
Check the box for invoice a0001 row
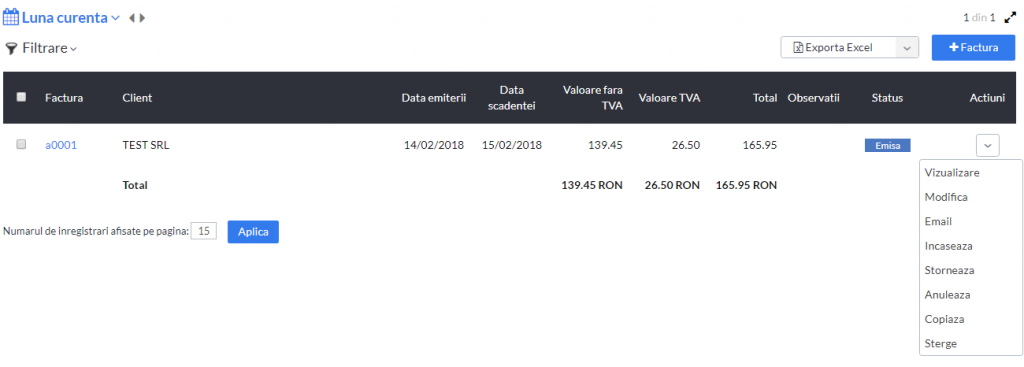coord(22,145)
